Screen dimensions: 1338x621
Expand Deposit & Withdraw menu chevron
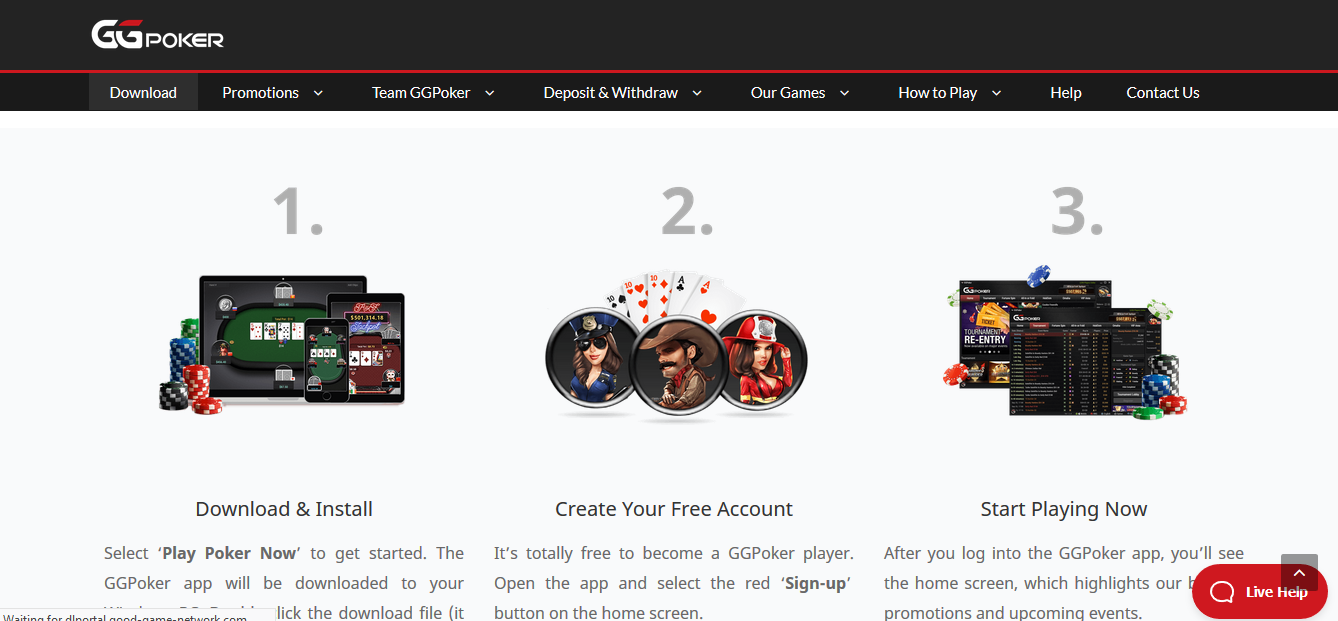tap(697, 93)
